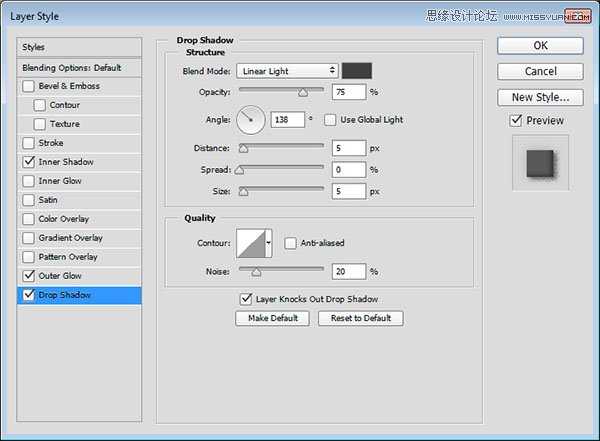Select Blending Options: Default
600x441 pixels.
(79, 68)
